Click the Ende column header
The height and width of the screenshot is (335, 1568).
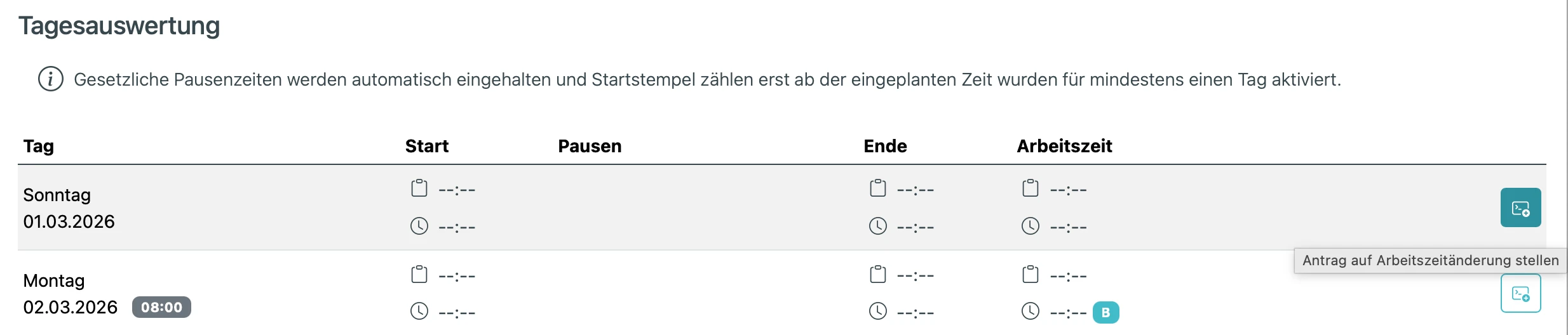885,146
